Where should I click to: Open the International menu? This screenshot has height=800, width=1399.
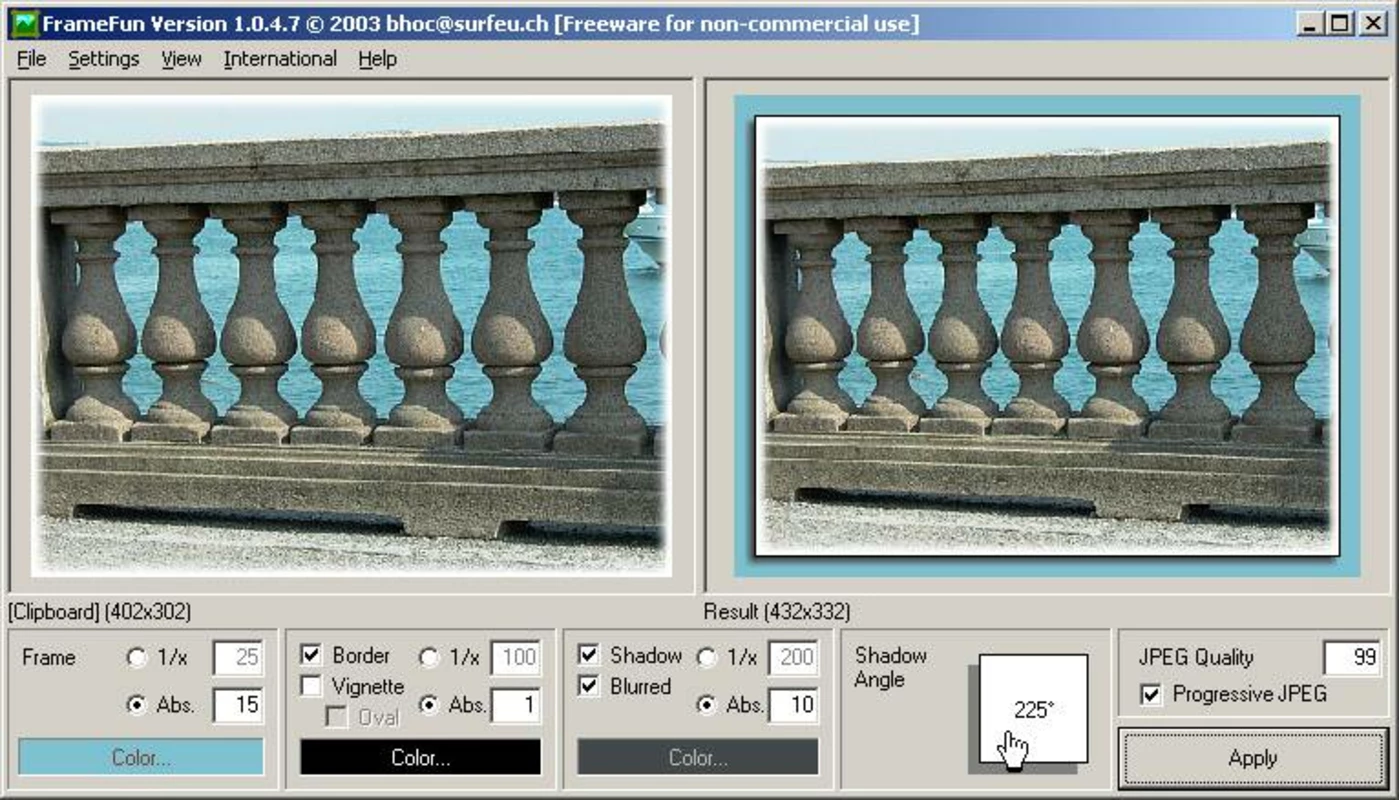coord(280,59)
